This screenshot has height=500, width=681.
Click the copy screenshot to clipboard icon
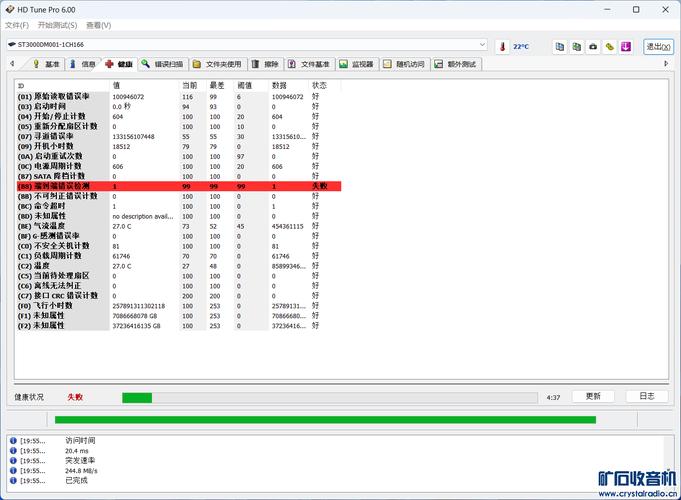click(x=576, y=46)
